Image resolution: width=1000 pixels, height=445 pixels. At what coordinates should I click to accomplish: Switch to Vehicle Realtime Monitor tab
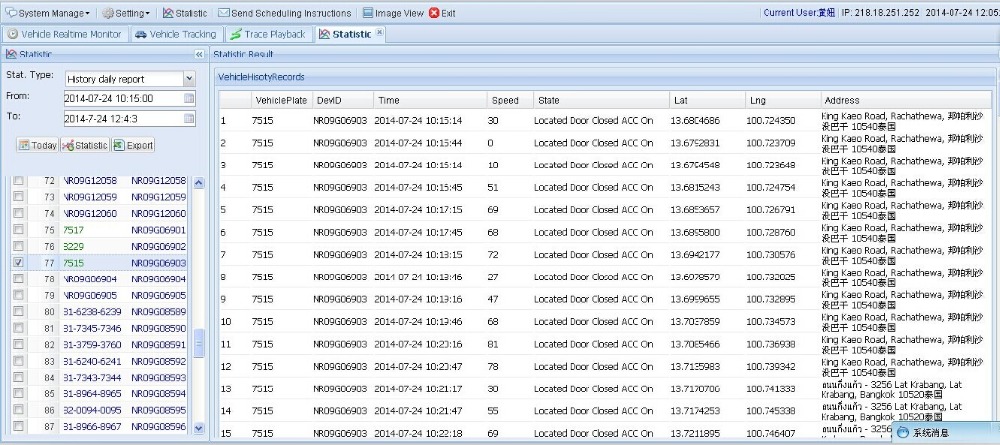tap(64, 34)
